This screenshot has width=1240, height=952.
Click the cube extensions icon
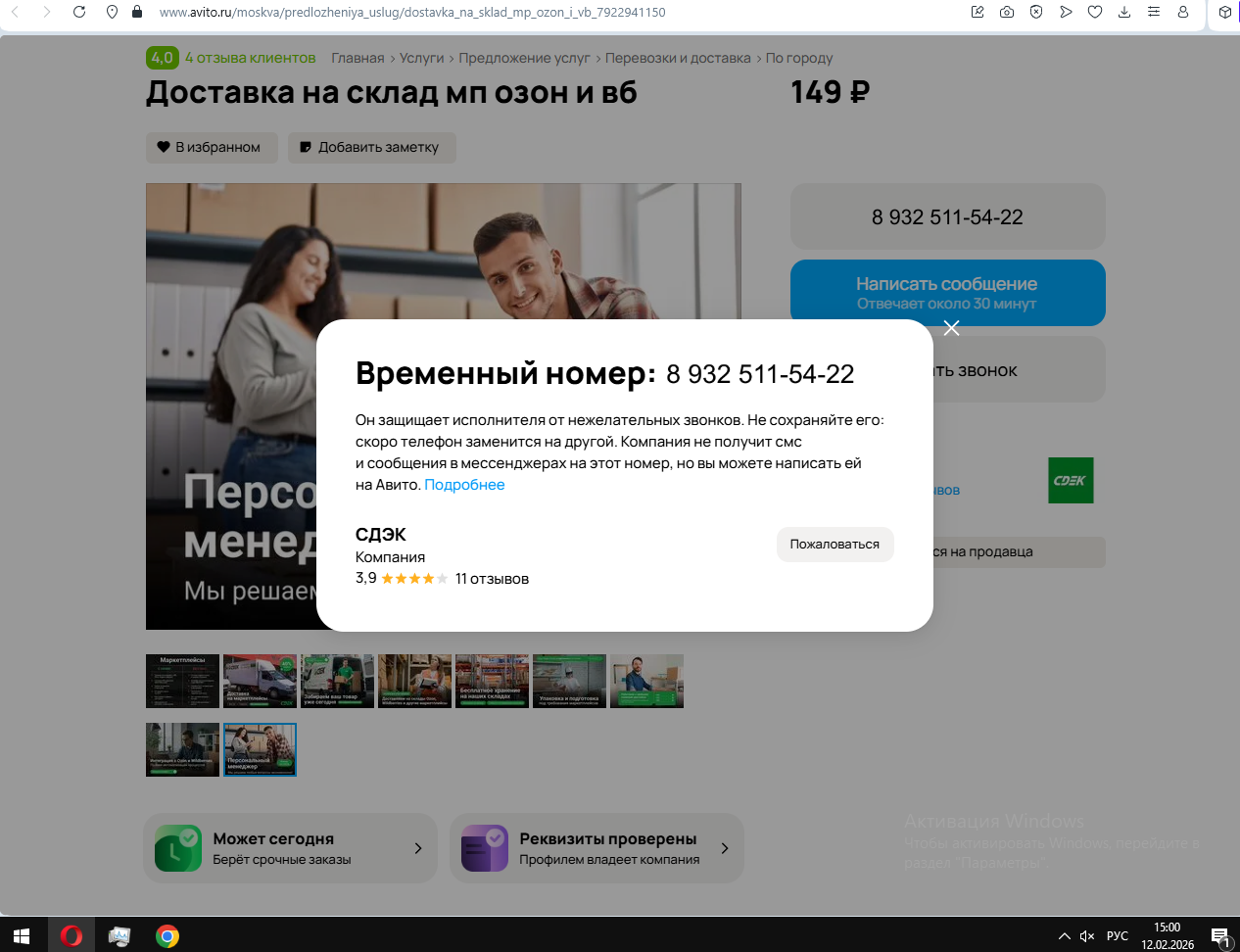pyautogui.click(x=1225, y=12)
